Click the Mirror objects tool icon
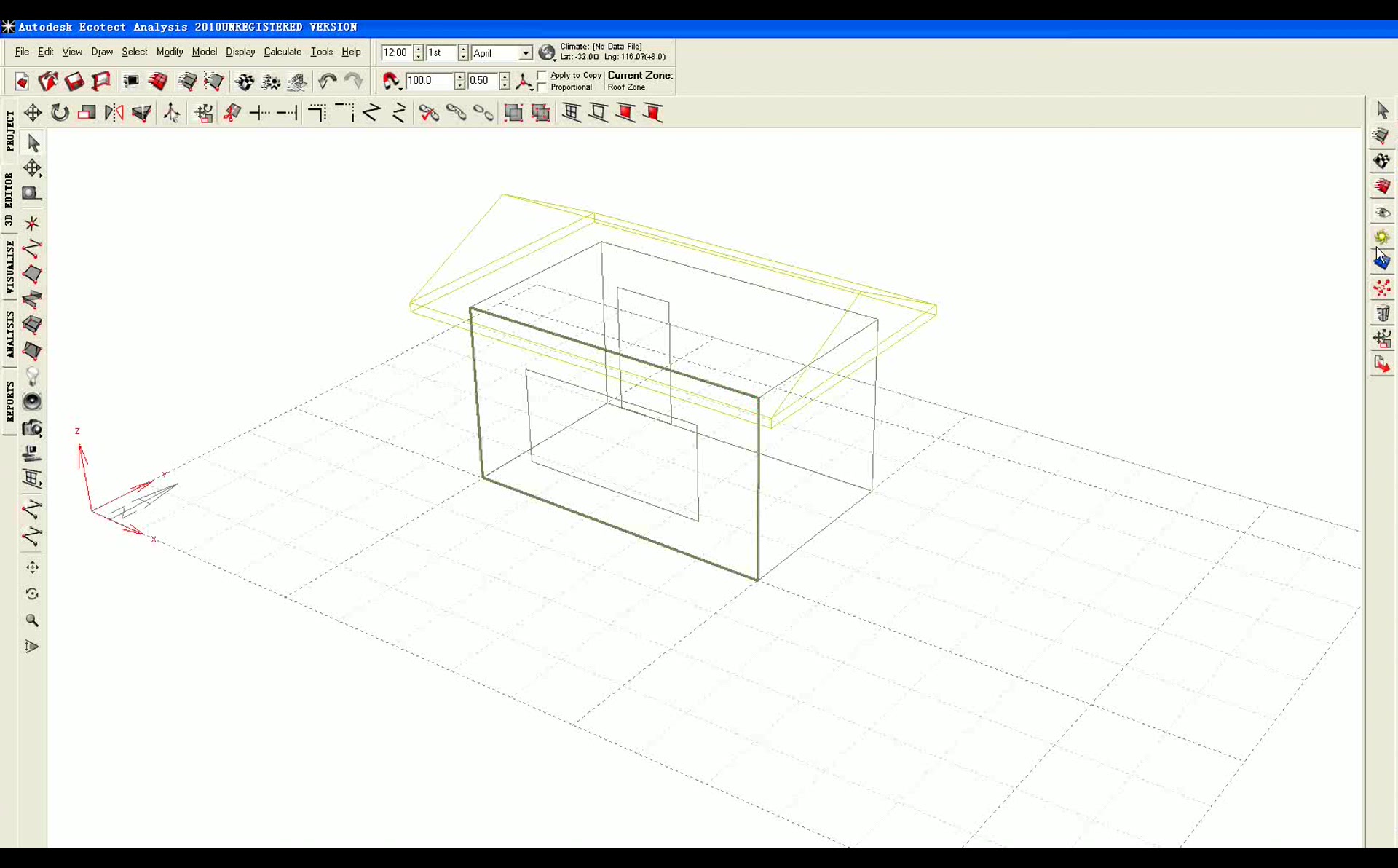Image resolution: width=1398 pixels, height=868 pixels. [x=114, y=113]
